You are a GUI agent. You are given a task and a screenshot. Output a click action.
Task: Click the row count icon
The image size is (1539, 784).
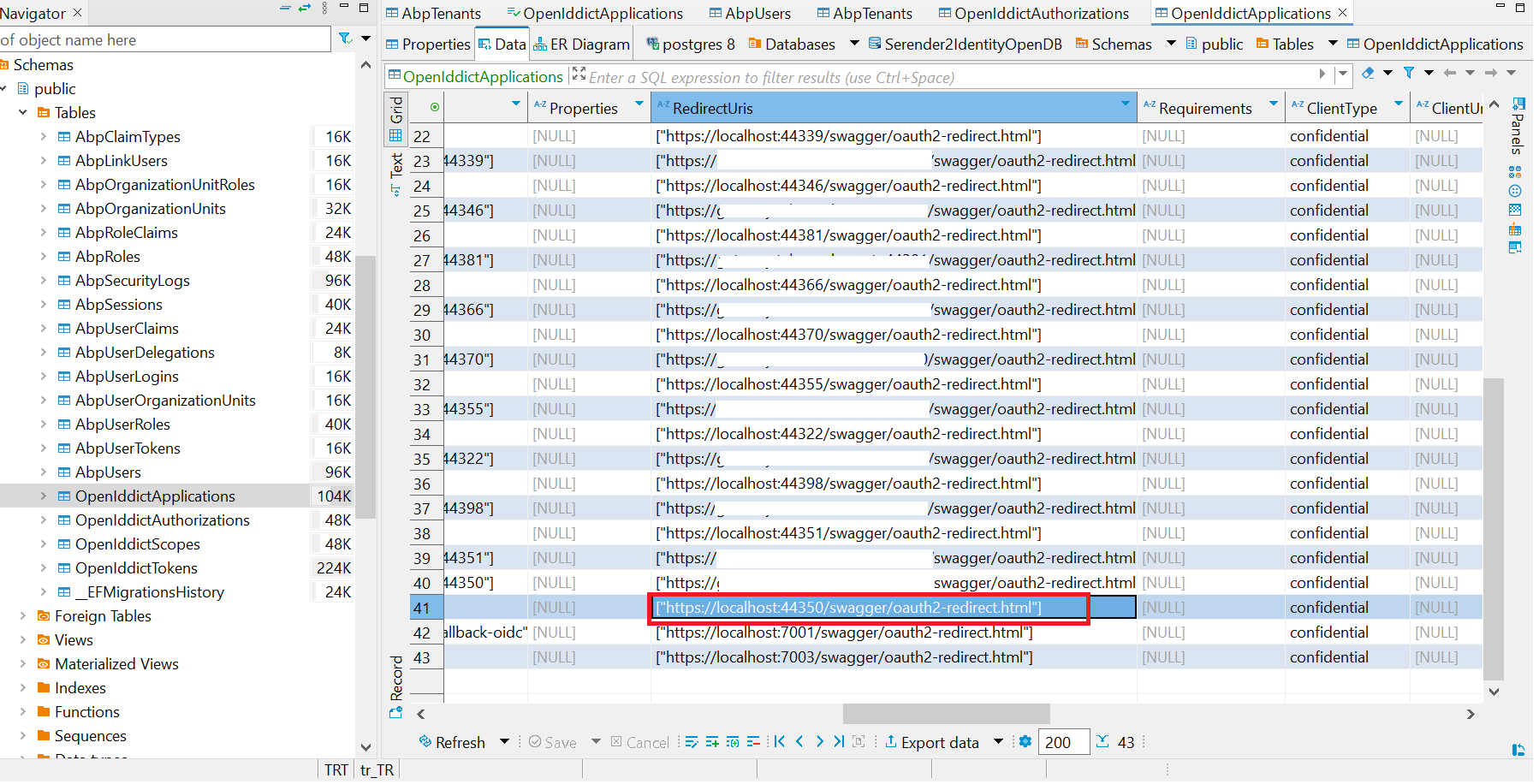[x=1102, y=742]
